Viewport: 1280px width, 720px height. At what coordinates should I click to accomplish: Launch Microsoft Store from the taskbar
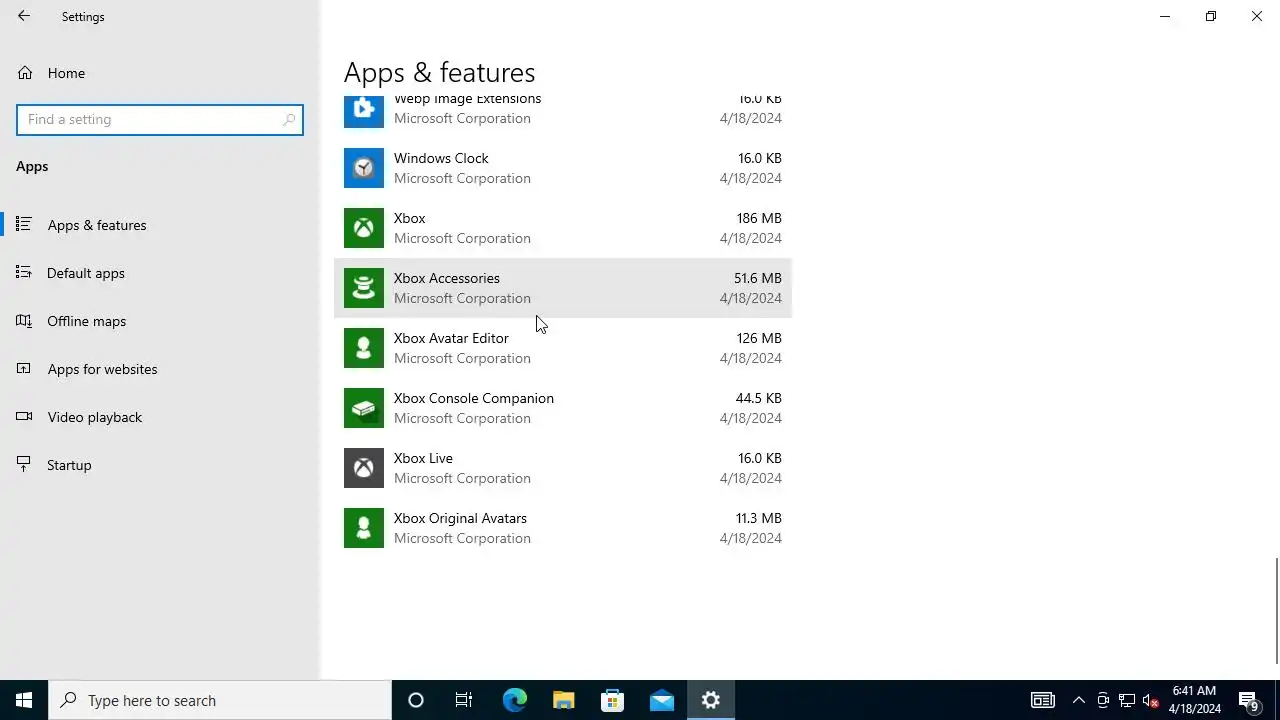[613, 700]
